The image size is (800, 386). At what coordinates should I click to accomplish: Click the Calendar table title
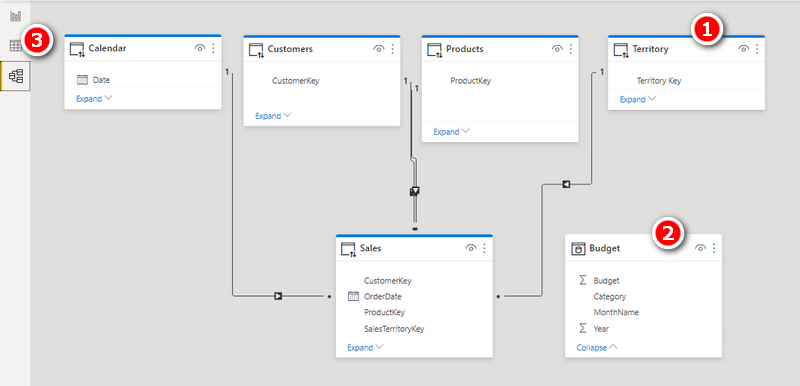[107, 48]
